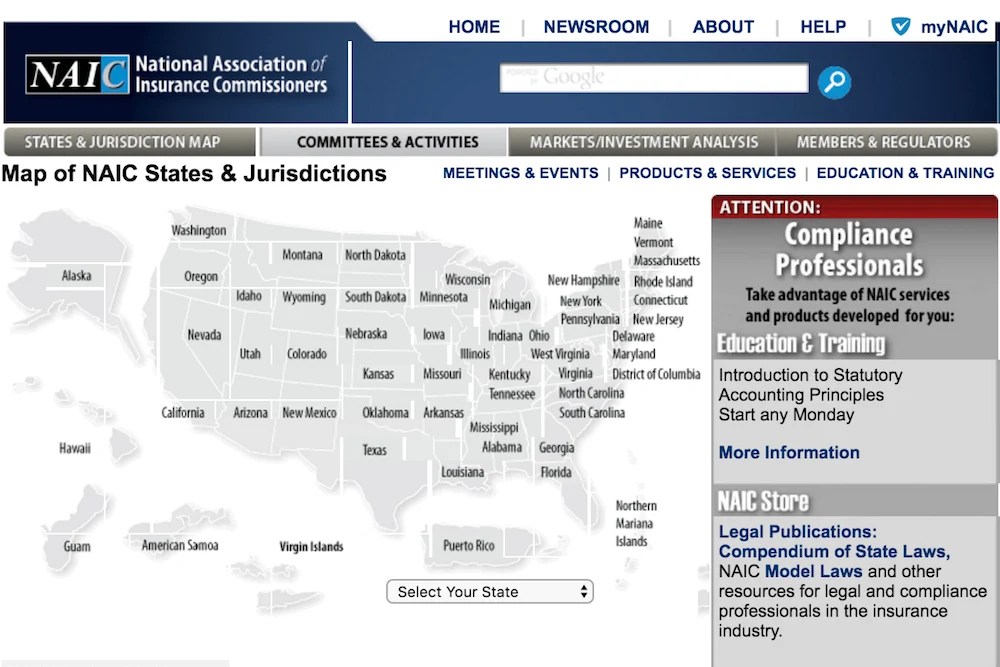Select States & Jurisdiction Map tab
The height and width of the screenshot is (667, 1000).
(130, 142)
